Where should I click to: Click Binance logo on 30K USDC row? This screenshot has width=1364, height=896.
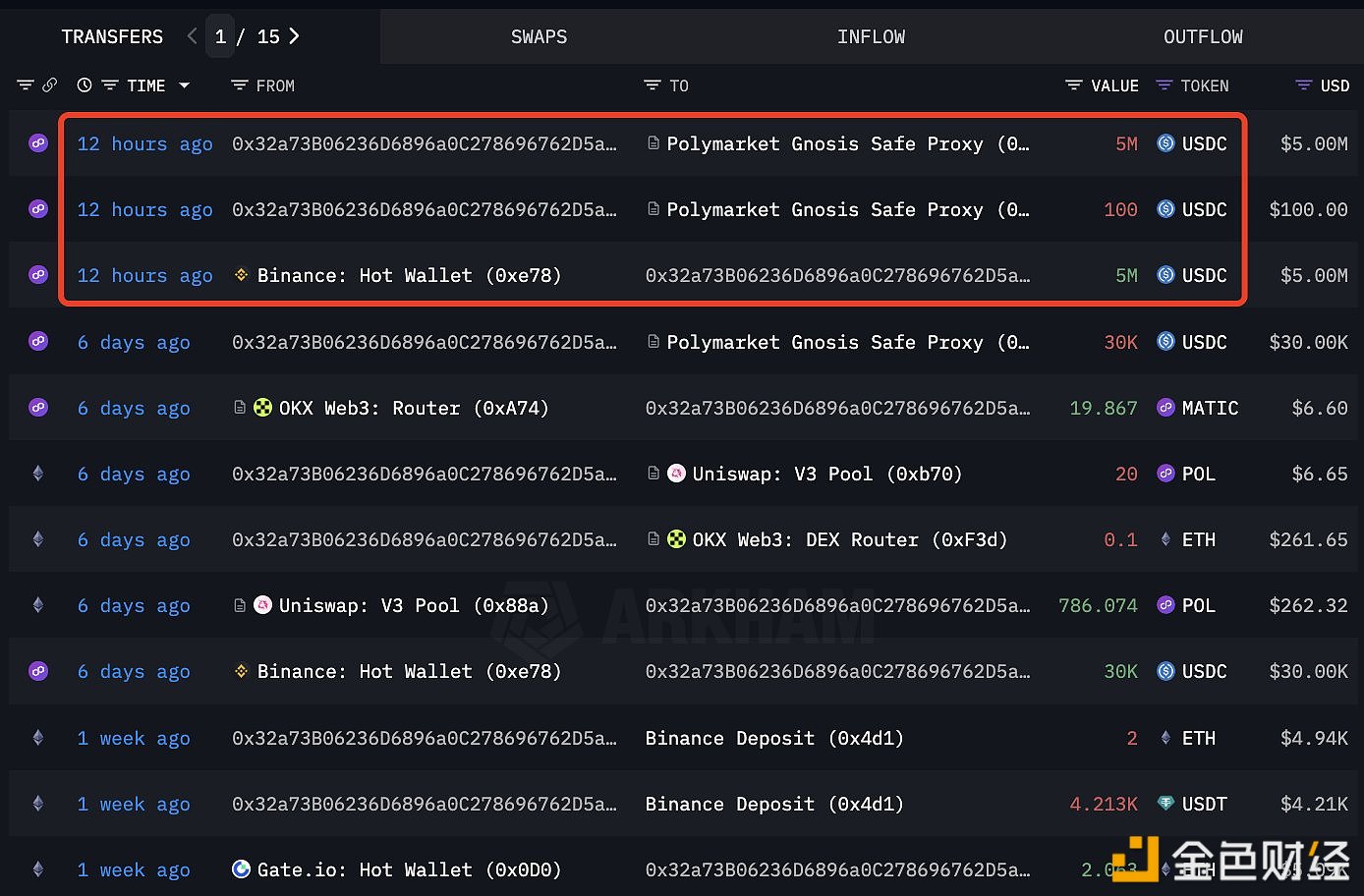241,671
